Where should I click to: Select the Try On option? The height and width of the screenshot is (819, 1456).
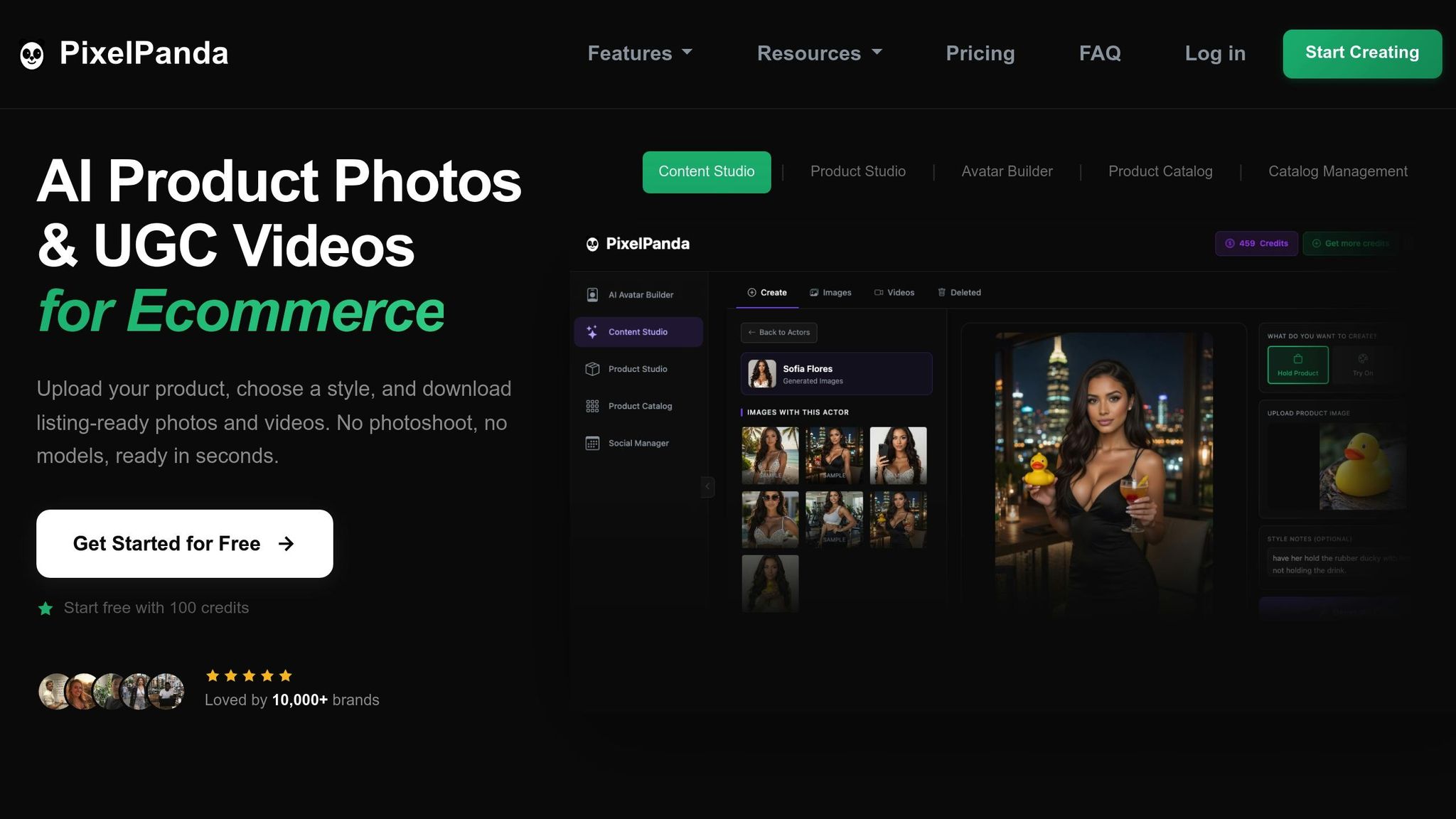(1362, 365)
